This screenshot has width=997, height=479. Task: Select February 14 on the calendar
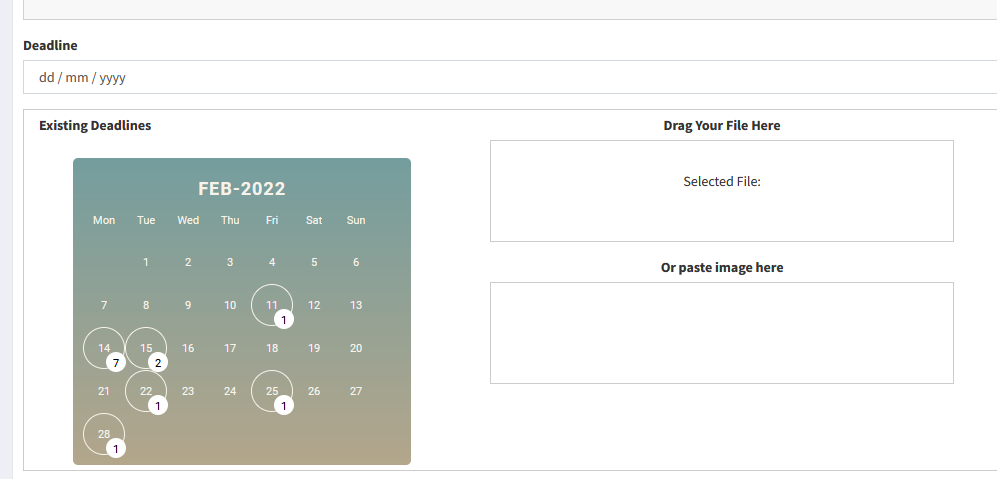tap(103, 347)
